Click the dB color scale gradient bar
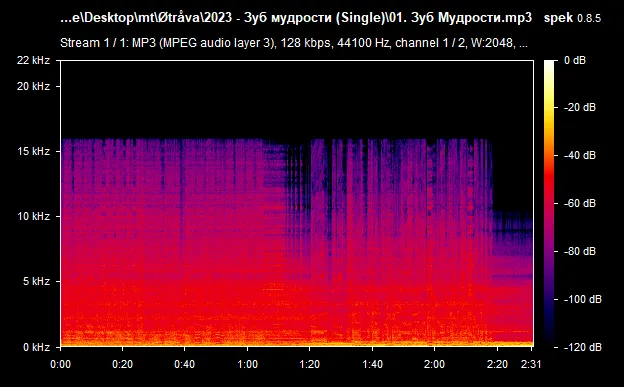This screenshot has height=387, width=624. (x=549, y=203)
